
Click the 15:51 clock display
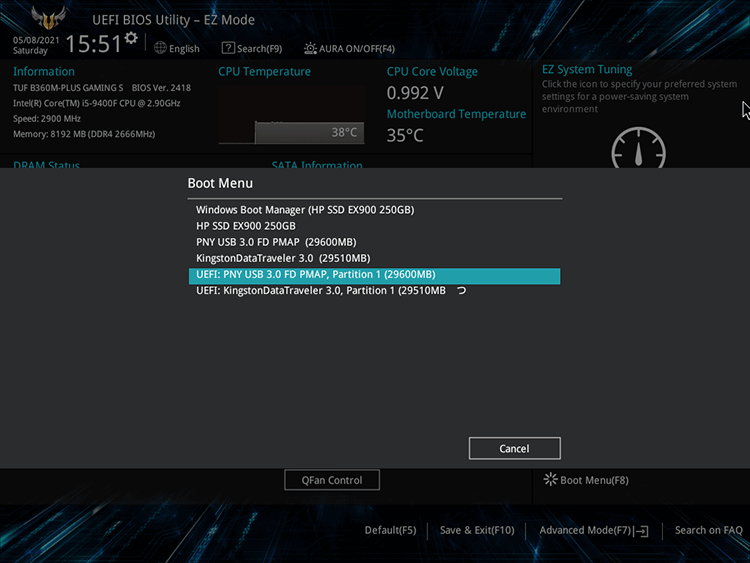93,44
